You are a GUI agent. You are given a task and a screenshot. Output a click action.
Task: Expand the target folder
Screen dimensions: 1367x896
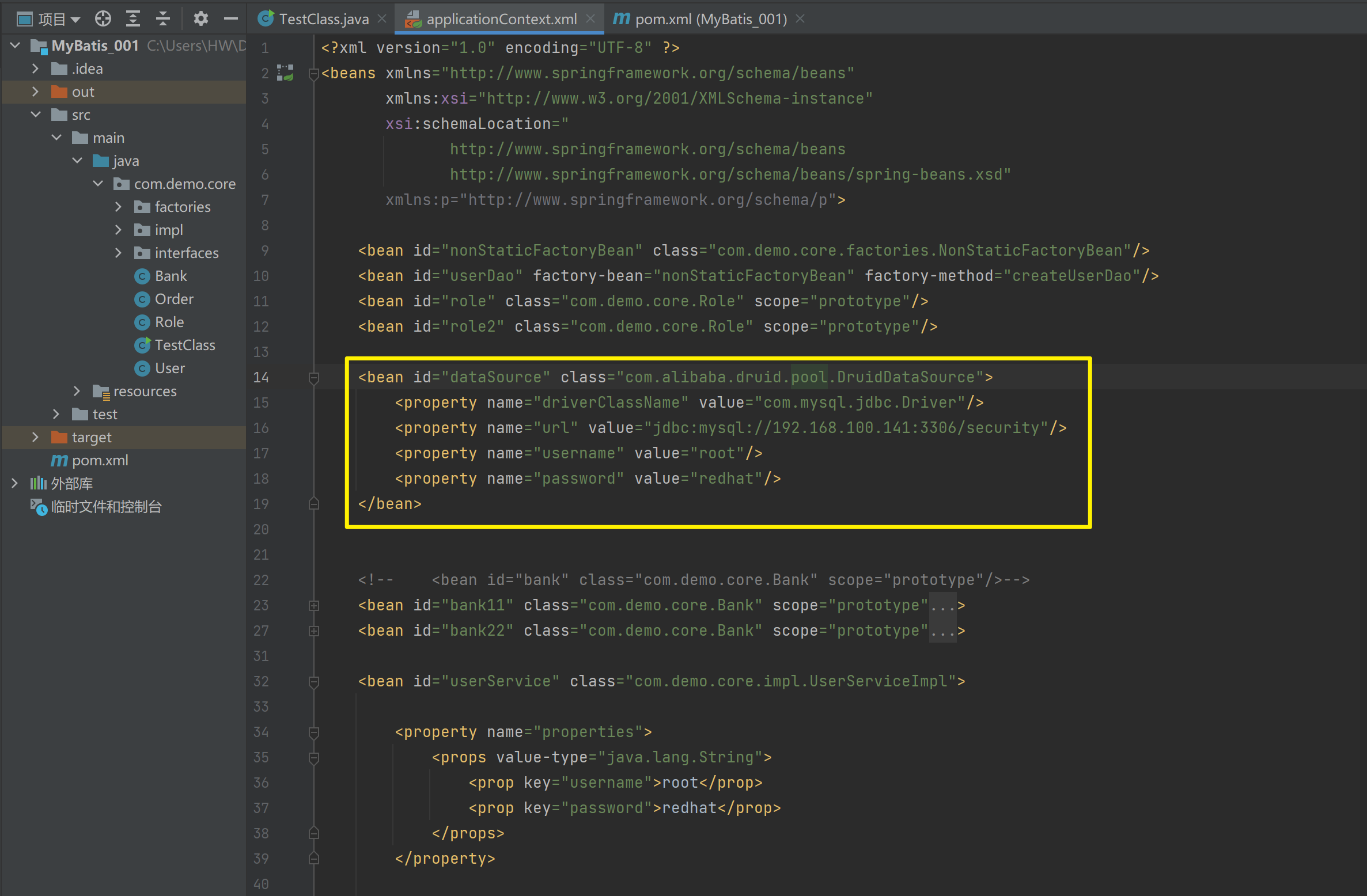point(36,437)
